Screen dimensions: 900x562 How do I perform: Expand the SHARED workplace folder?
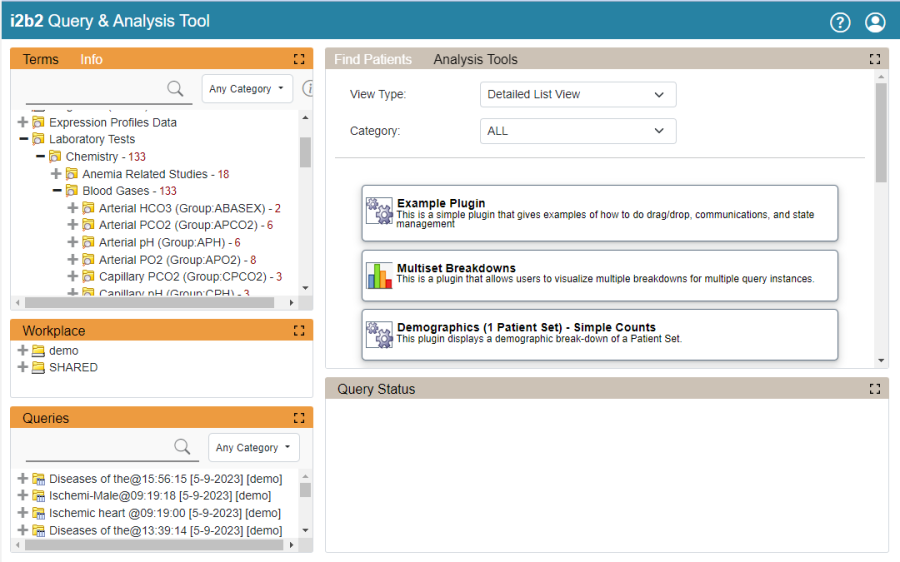pyautogui.click(x=23, y=367)
